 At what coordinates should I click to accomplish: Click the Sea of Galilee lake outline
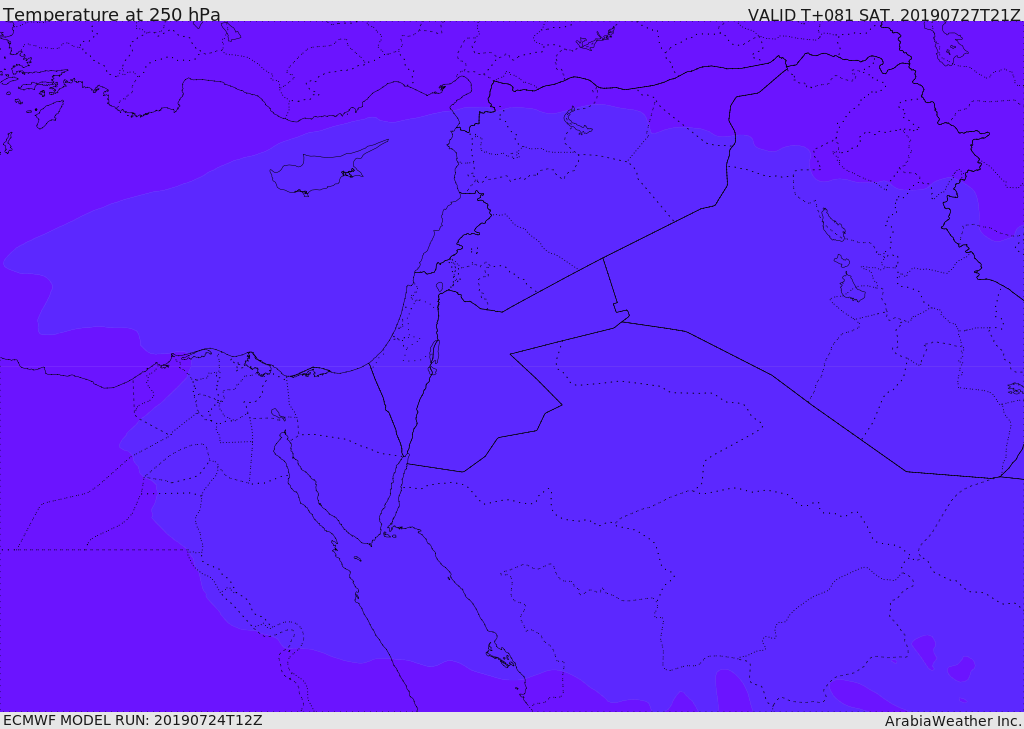pos(440,288)
